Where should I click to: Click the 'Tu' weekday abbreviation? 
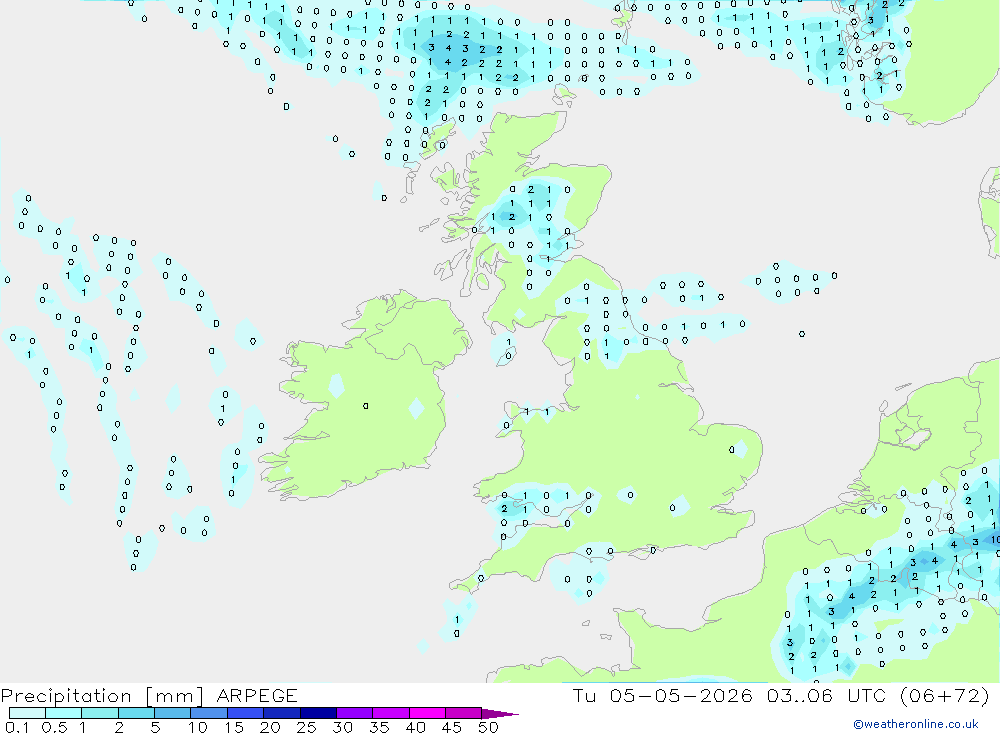coord(584,695)
